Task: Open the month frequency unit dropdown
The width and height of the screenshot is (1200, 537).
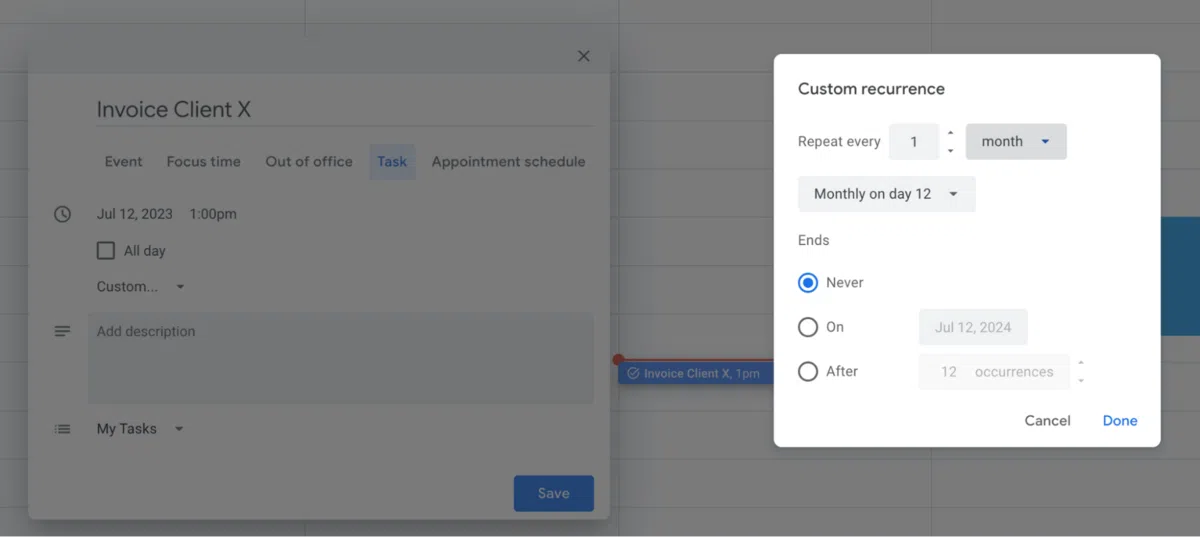Action: 1015,142
